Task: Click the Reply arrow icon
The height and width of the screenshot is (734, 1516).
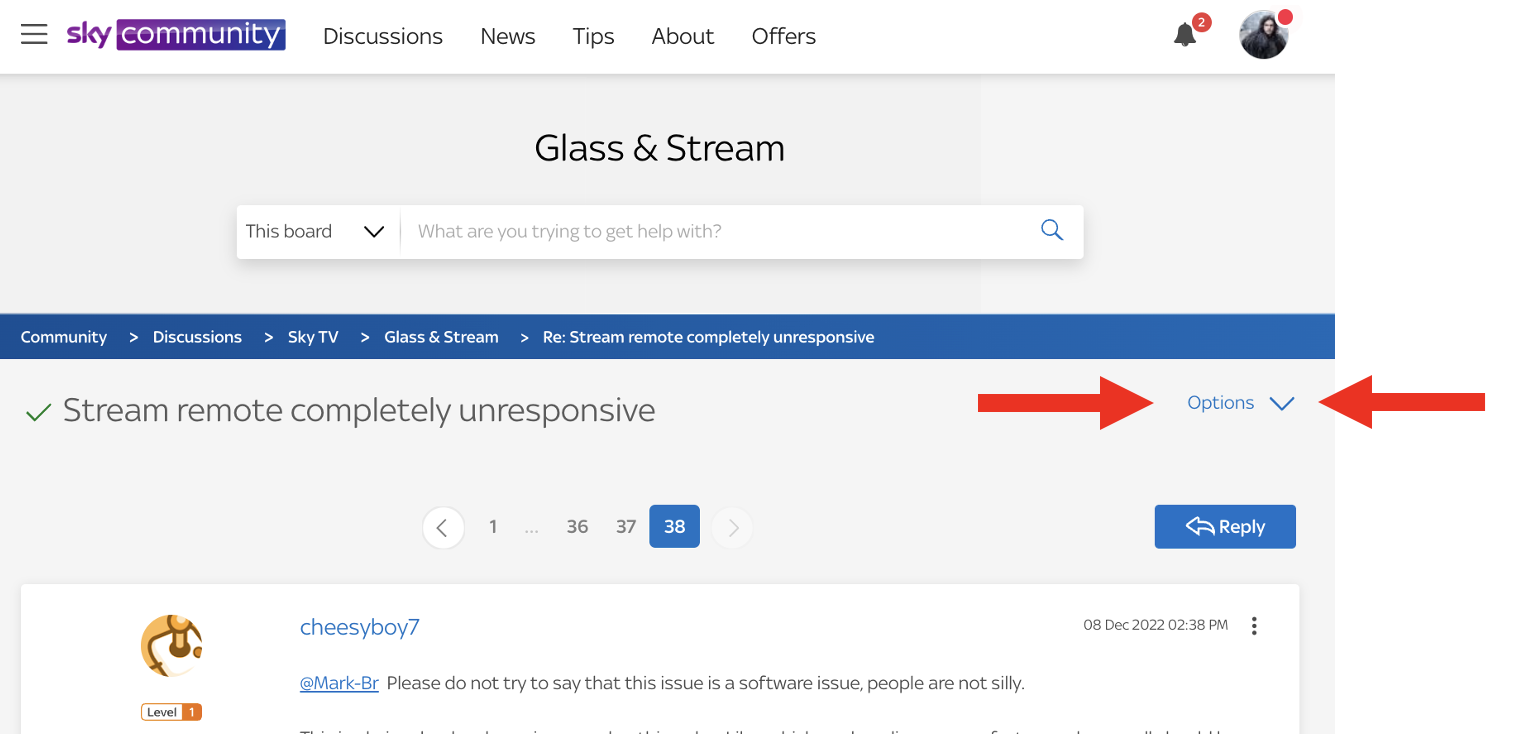Action: [1199, 526]
